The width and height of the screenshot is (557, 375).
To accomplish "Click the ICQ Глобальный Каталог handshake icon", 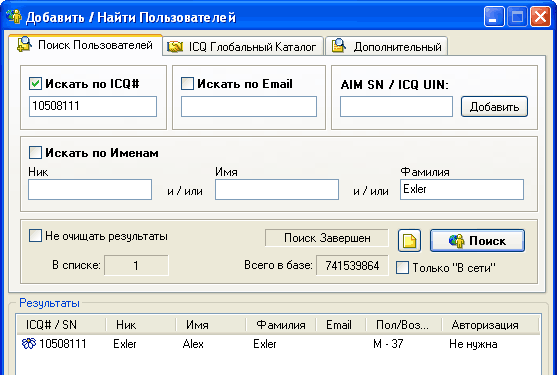I will point(175,47).
